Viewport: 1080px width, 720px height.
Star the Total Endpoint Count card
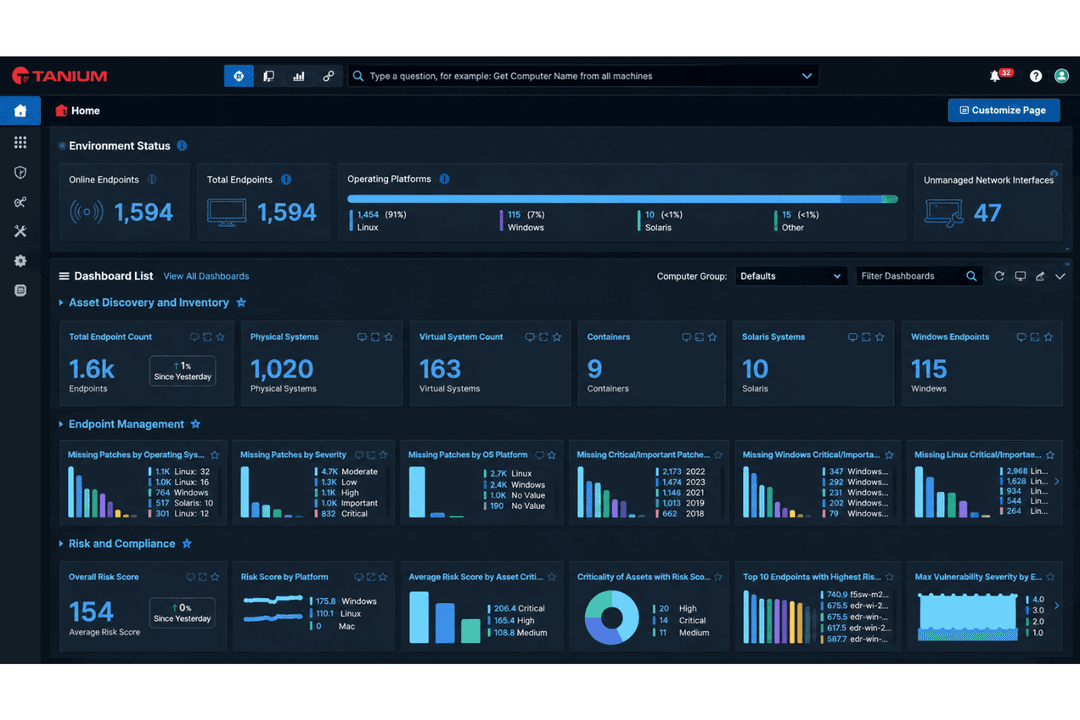[220, 337]
